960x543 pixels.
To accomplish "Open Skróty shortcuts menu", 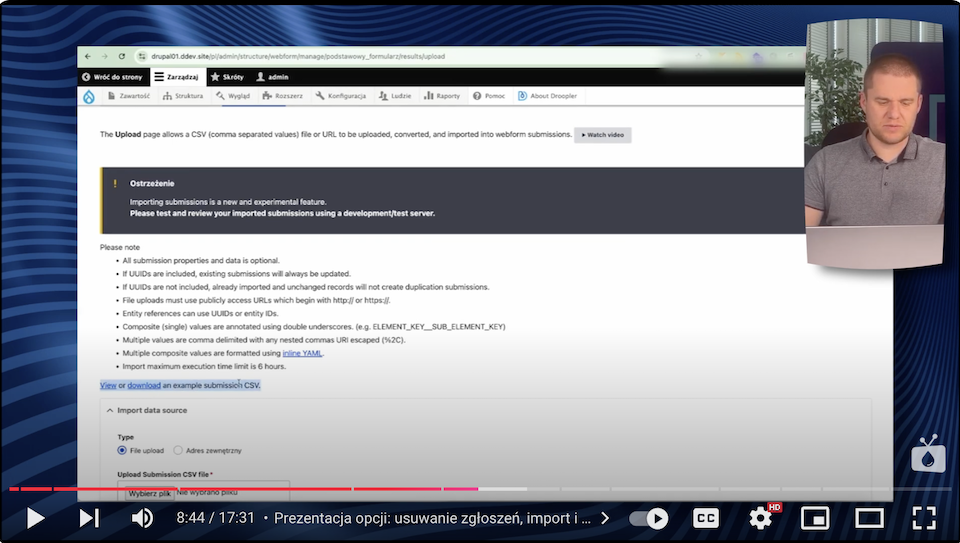I will pyautogui.click(x=227, y=77).
